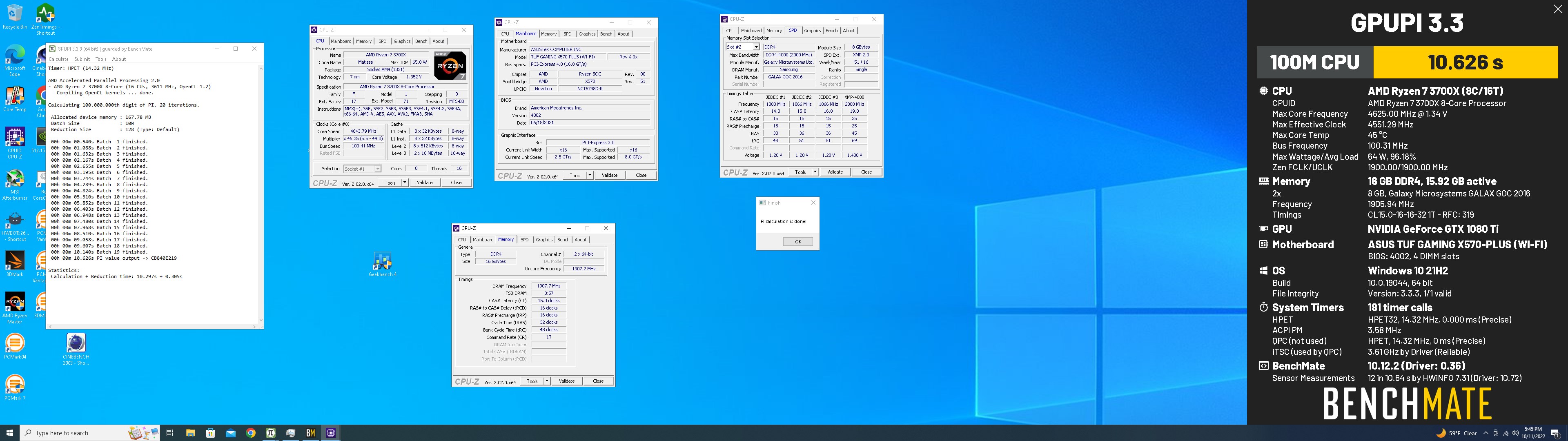
Task: Click Validate in the CPU-Z CPU window
Action: click(424, 183)
